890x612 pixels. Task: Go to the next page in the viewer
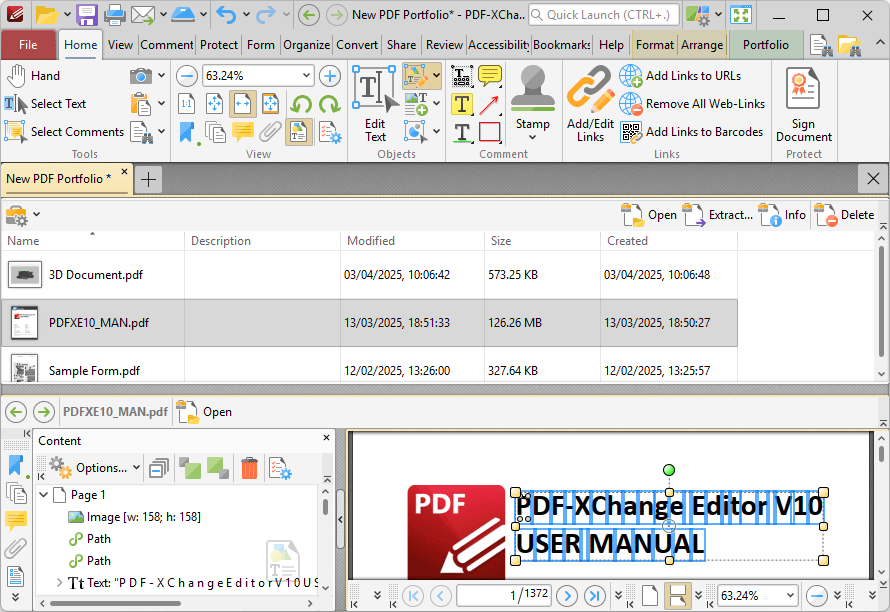tap(566, 596)
